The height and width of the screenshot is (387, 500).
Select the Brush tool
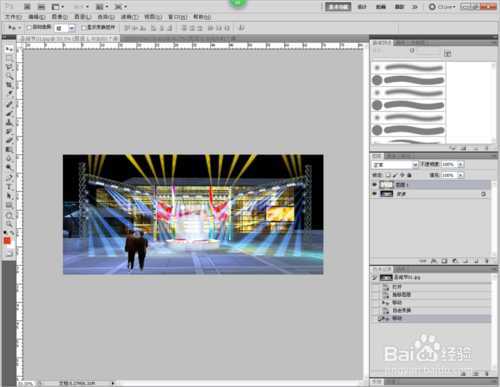click(x=9, y=114)
